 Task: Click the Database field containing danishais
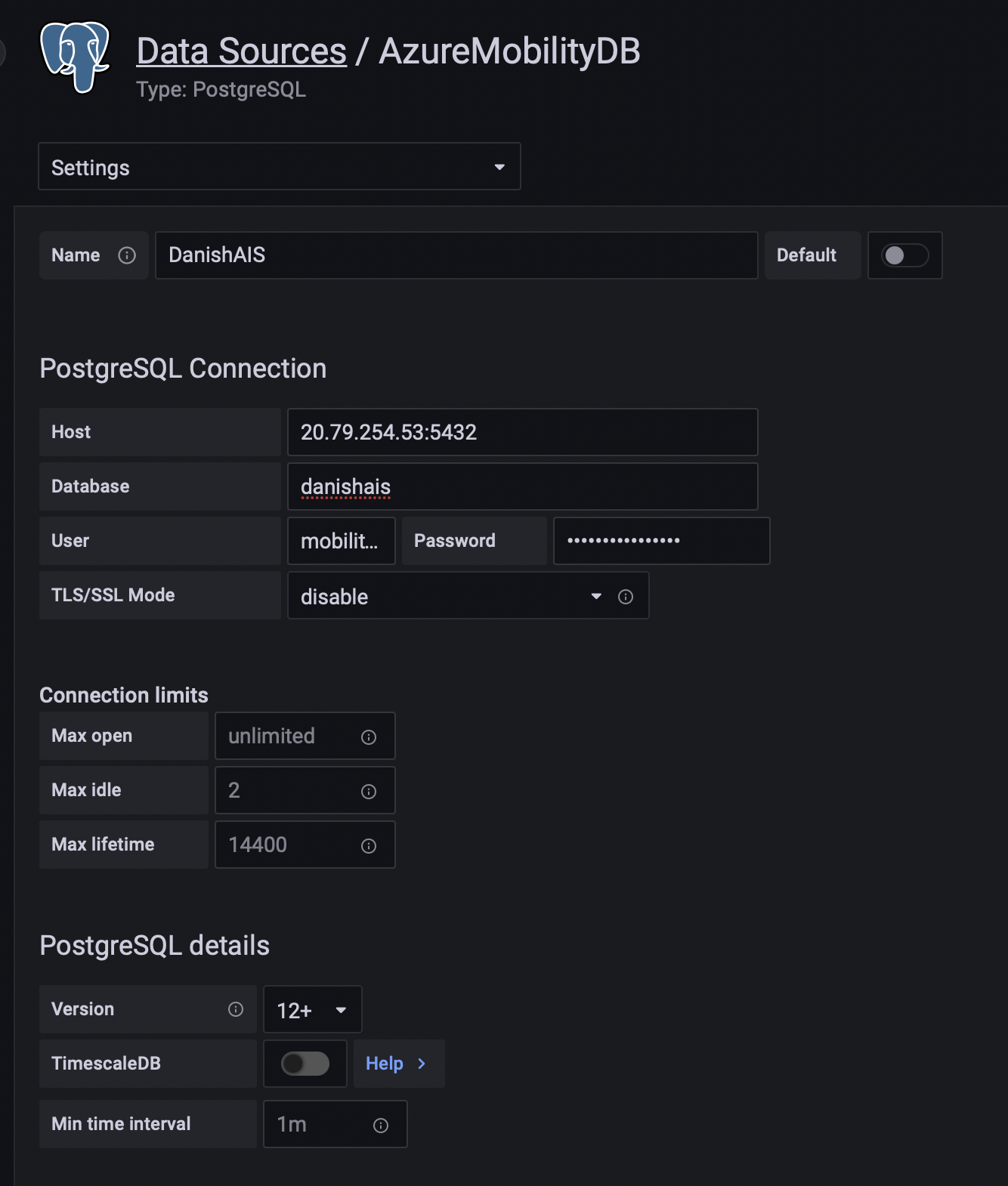pos(523,486)
